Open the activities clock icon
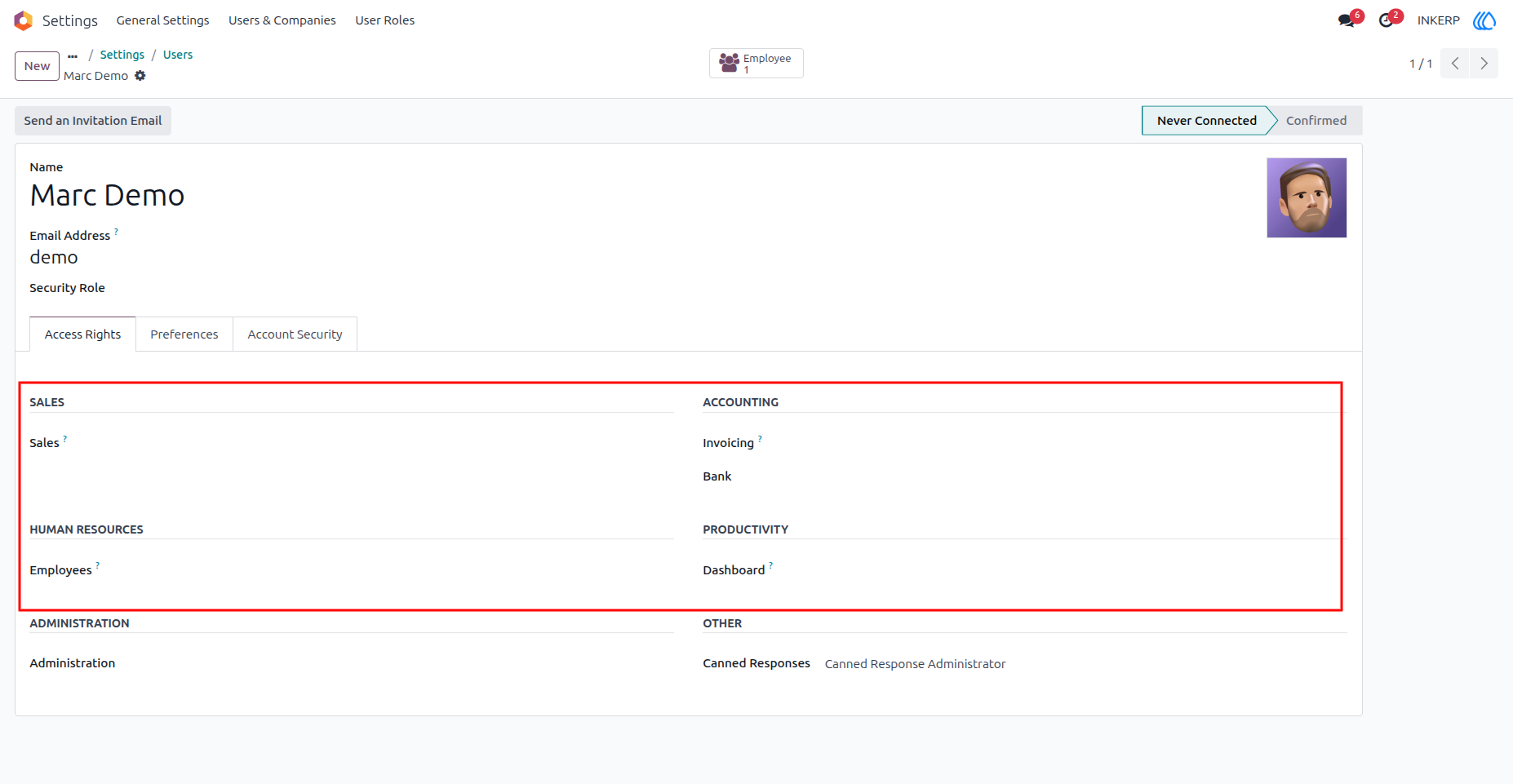The height and width of the screenshot is (784, 1513). 1386,20
